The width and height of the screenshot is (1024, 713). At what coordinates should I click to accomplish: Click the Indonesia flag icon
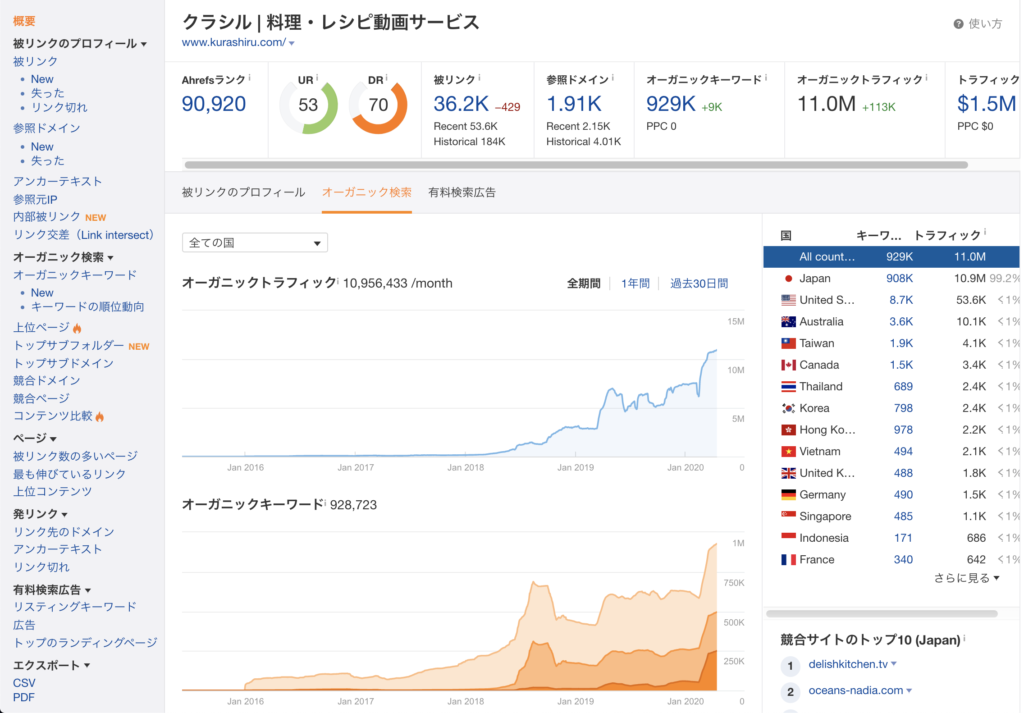(x=788, y=537)
